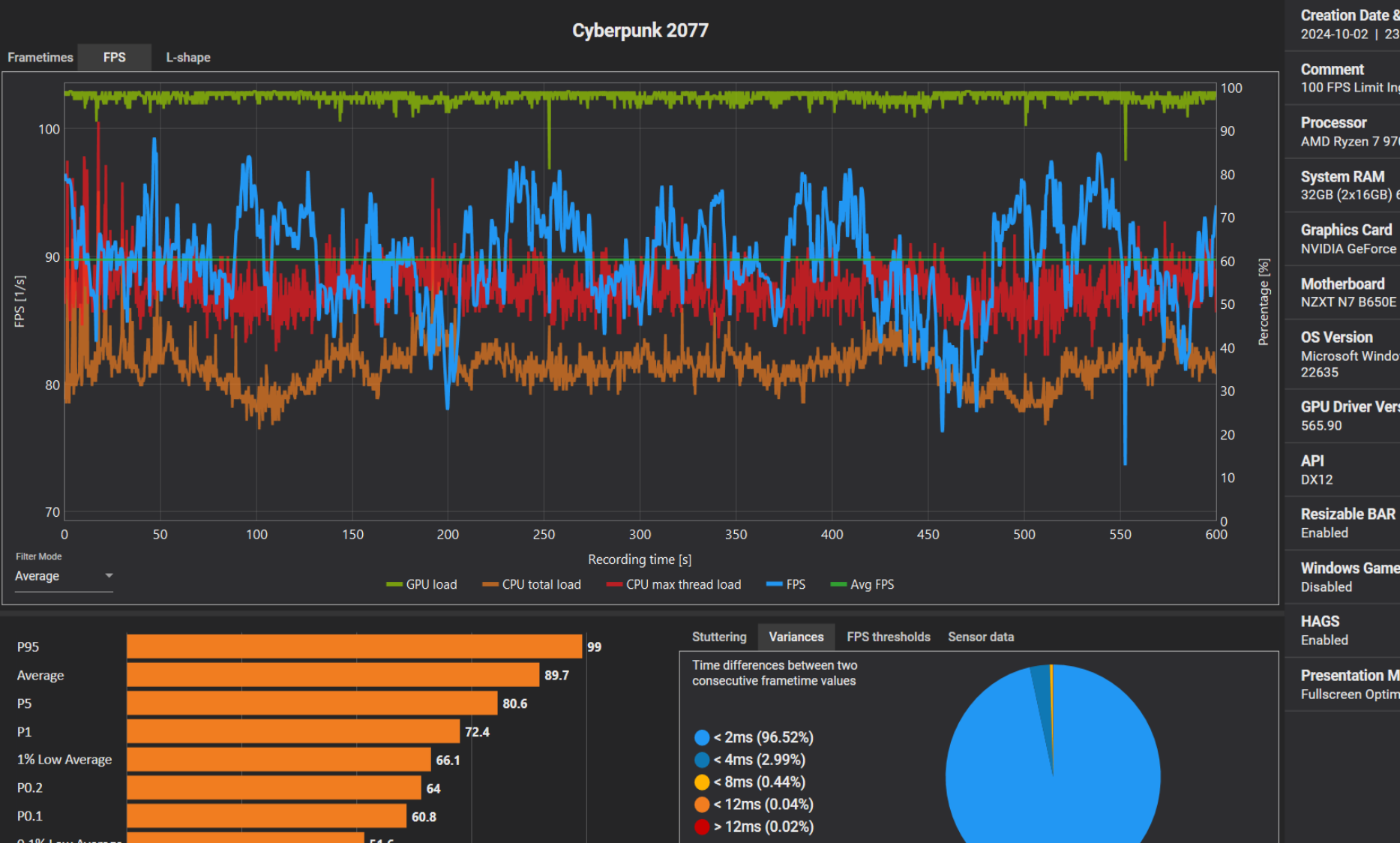Click the HAGS Enabled entry
Viewport: 1400px width, 843px height.
point(1342,631)
